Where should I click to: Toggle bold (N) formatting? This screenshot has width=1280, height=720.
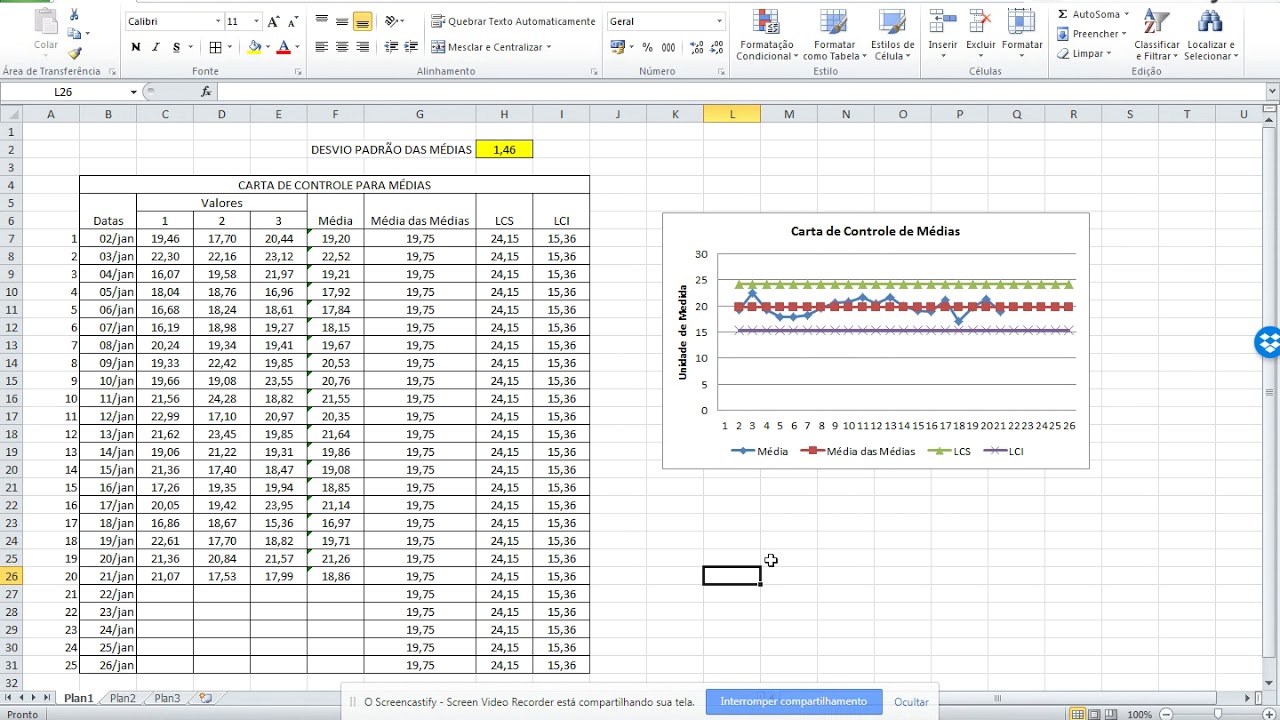point(136,47)
